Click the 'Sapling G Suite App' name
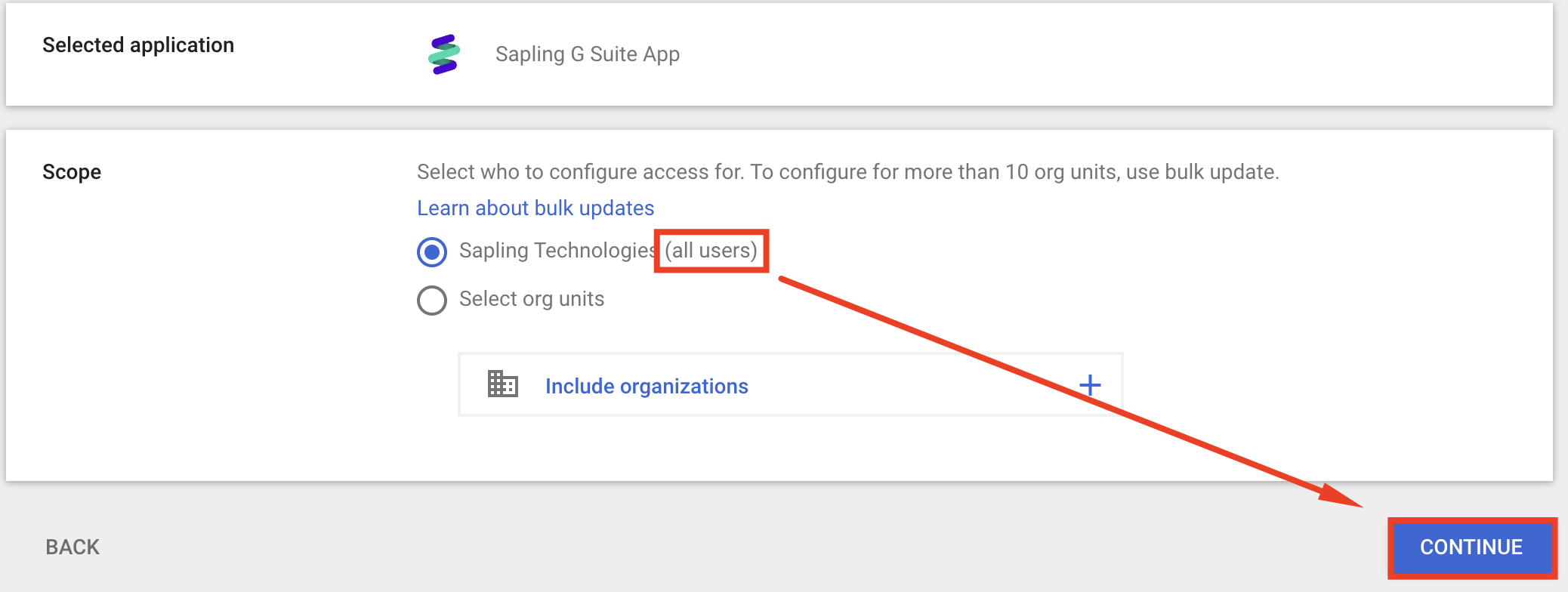Screen dimensions: 1568x592 (x=587, y=54)
